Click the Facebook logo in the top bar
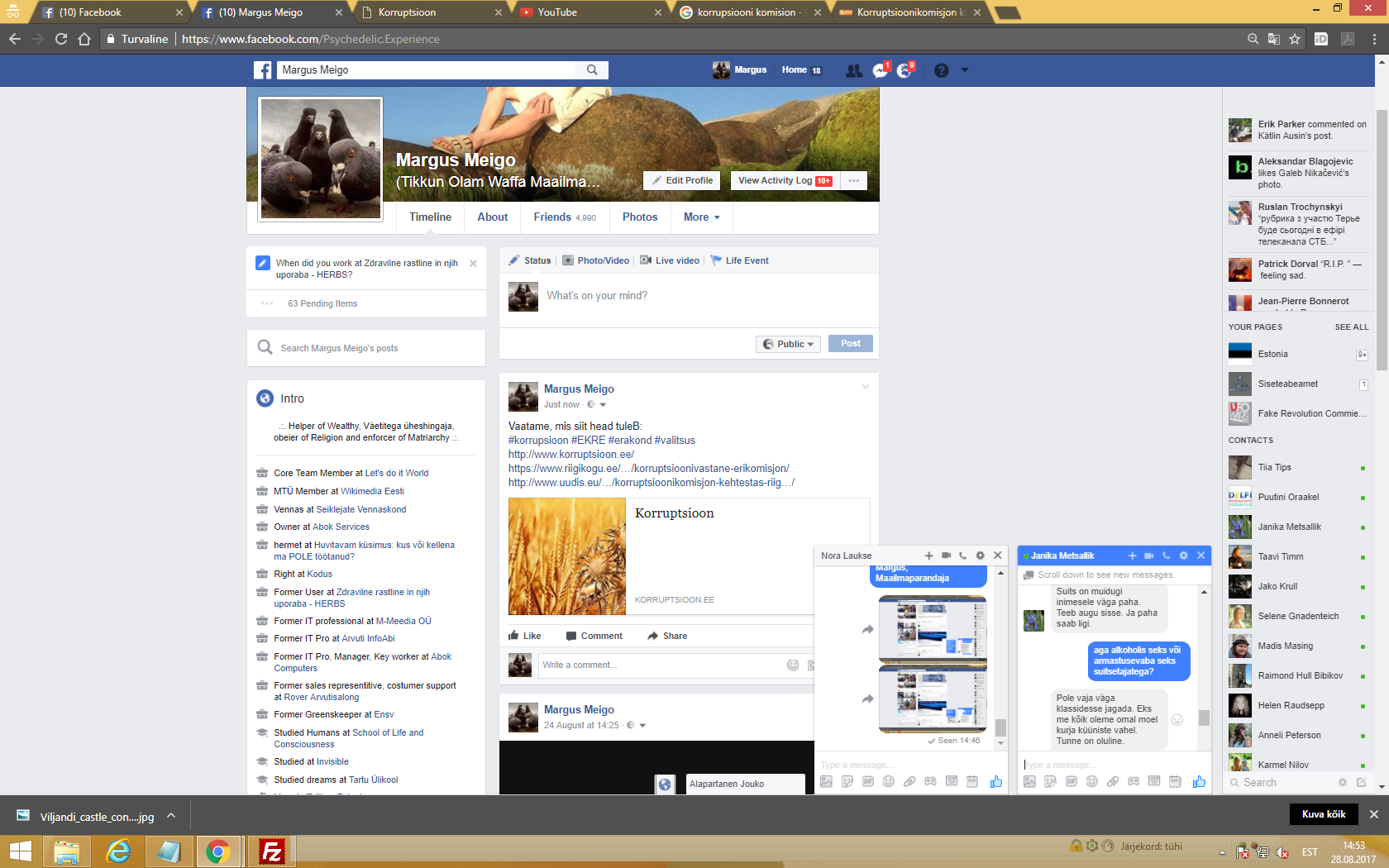Screen dimensions: 1389x868 point(262,70)
